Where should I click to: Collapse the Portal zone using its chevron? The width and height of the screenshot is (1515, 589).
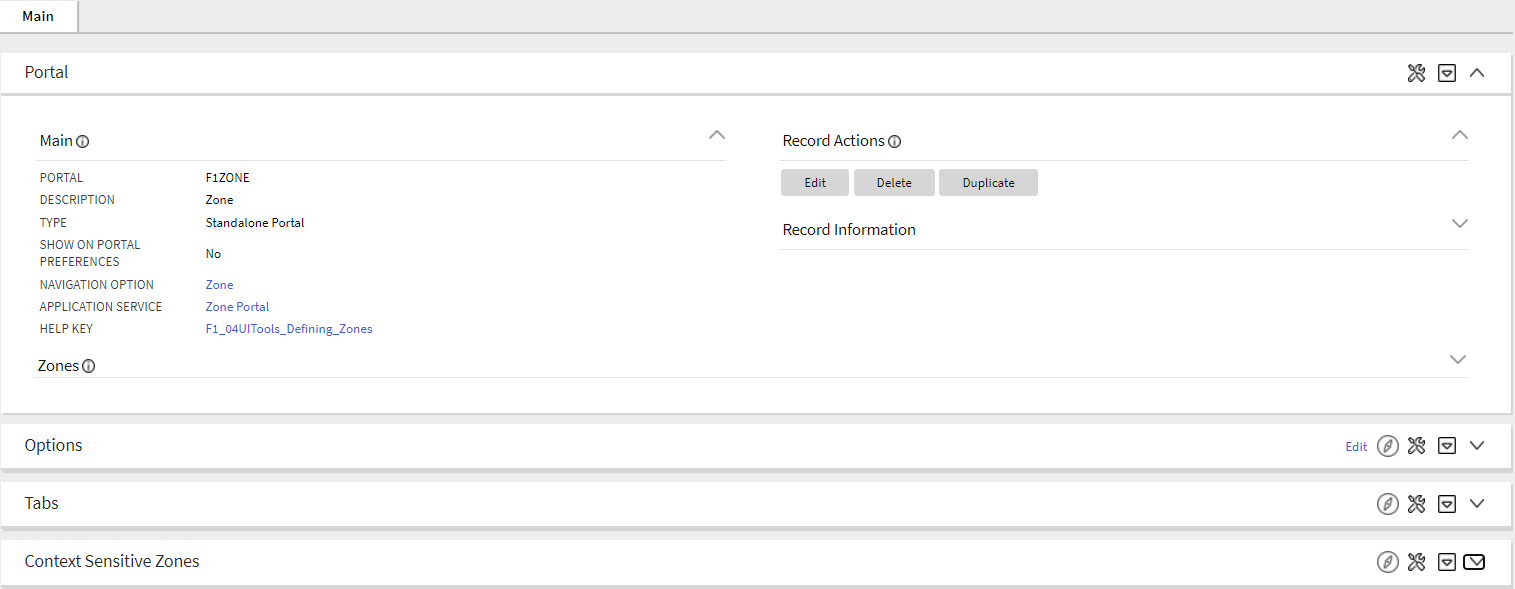pyautogui.click(x=1477, y=72)
